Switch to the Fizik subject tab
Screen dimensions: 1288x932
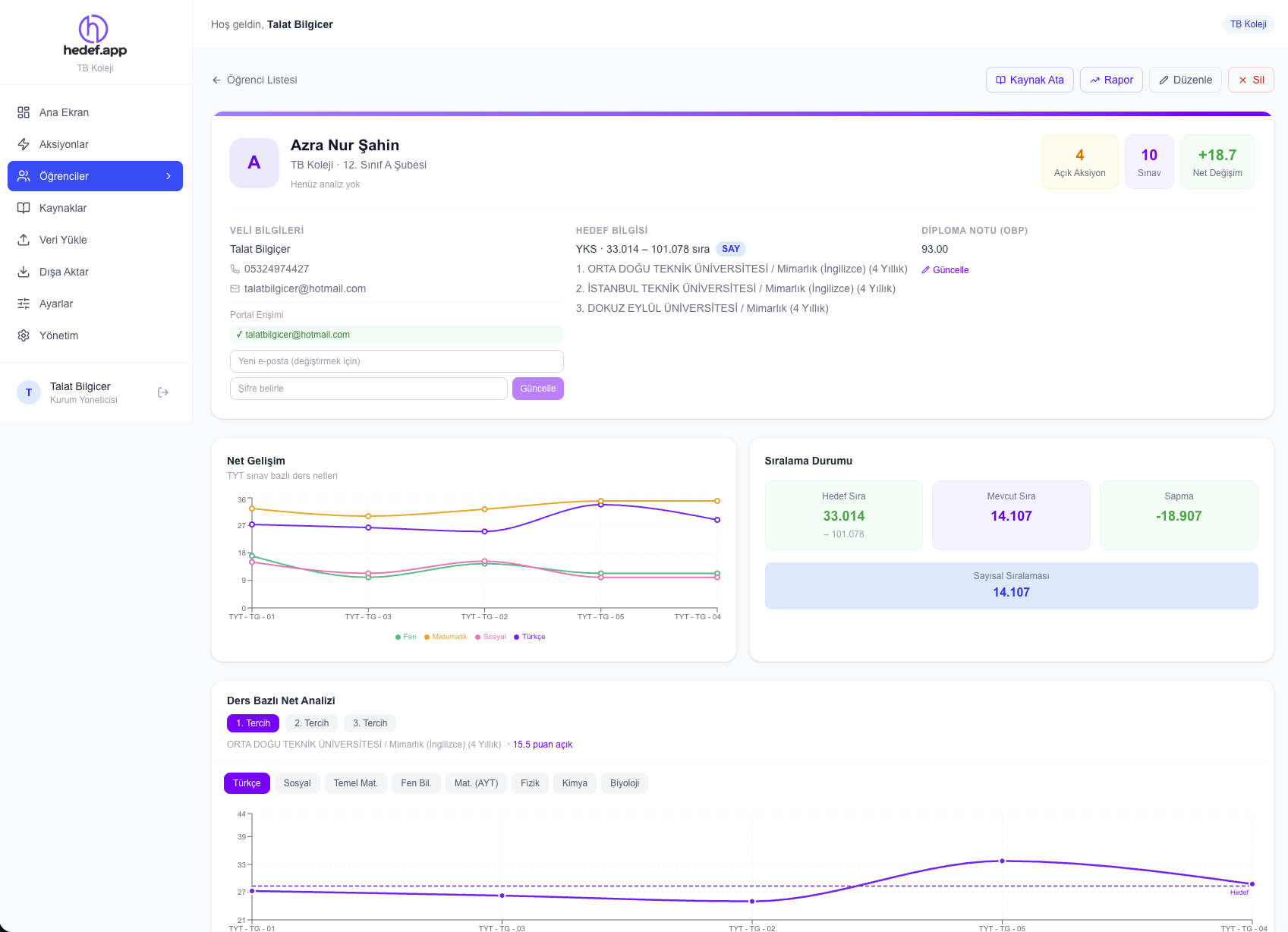(530, 783)
